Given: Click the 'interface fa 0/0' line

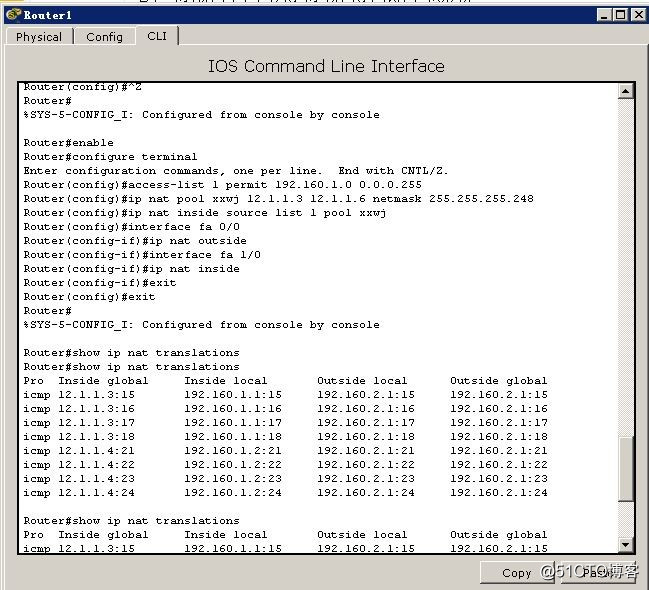Looking at the screenshot, I should tap(132, 227).
